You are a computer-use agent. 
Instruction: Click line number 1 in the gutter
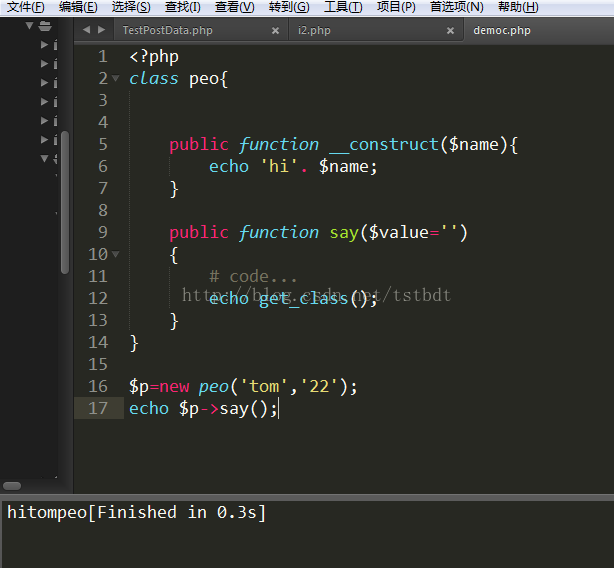pyautogui.click(x=103, y=57)
